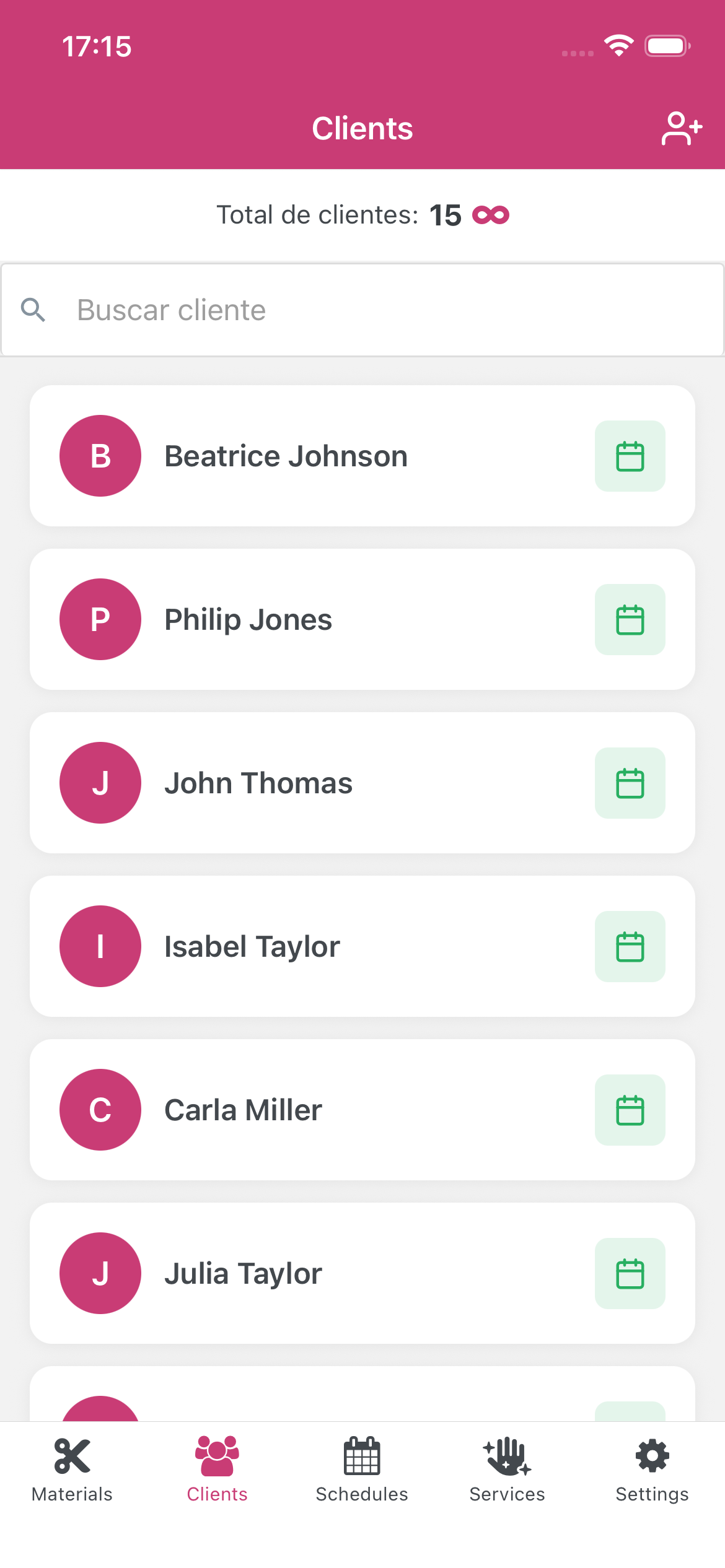Open Beatrice Johnson's client name

point(286,456)
